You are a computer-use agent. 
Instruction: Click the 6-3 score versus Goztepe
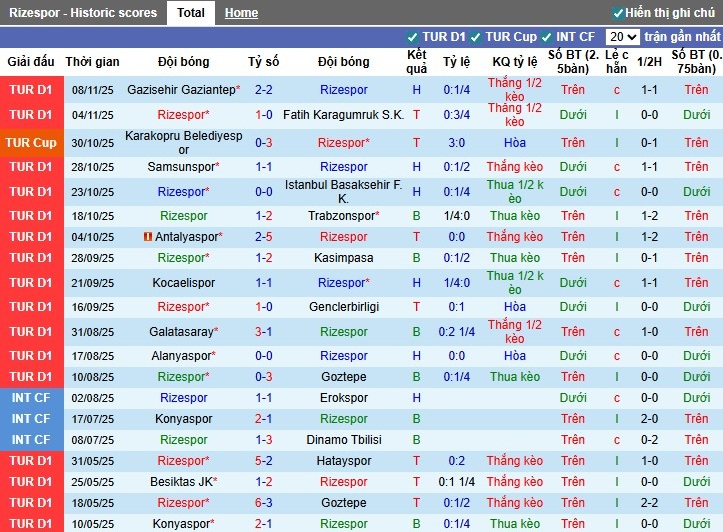tap(264, 503)
